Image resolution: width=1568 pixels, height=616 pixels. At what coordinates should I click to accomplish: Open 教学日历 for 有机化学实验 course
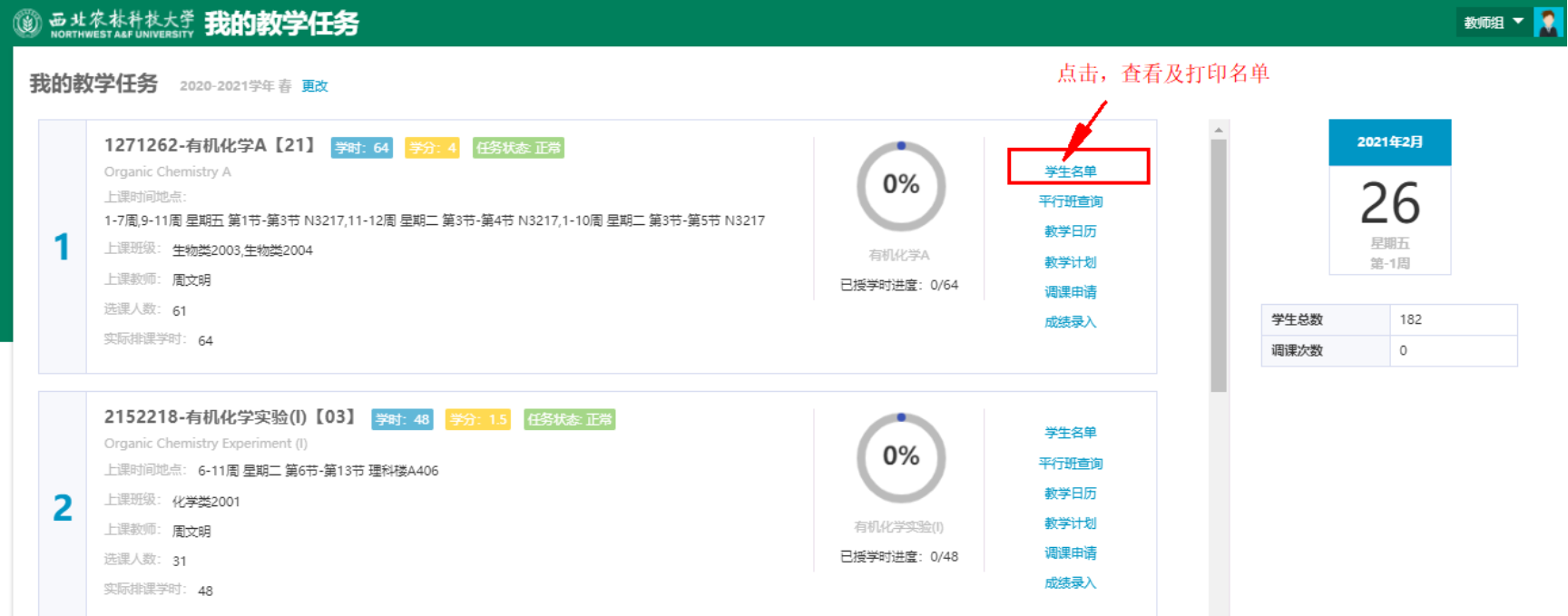click(x=1071, y=494)
